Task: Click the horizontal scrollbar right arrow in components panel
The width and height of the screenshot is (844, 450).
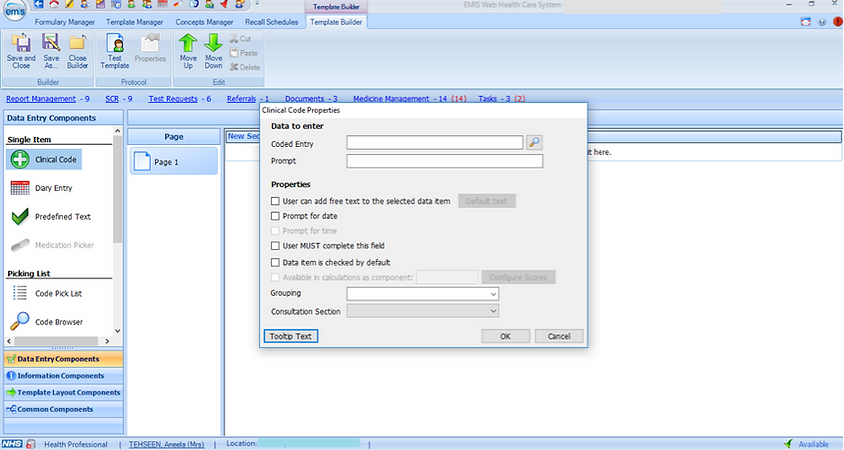Action: click(x=107, y=341)
